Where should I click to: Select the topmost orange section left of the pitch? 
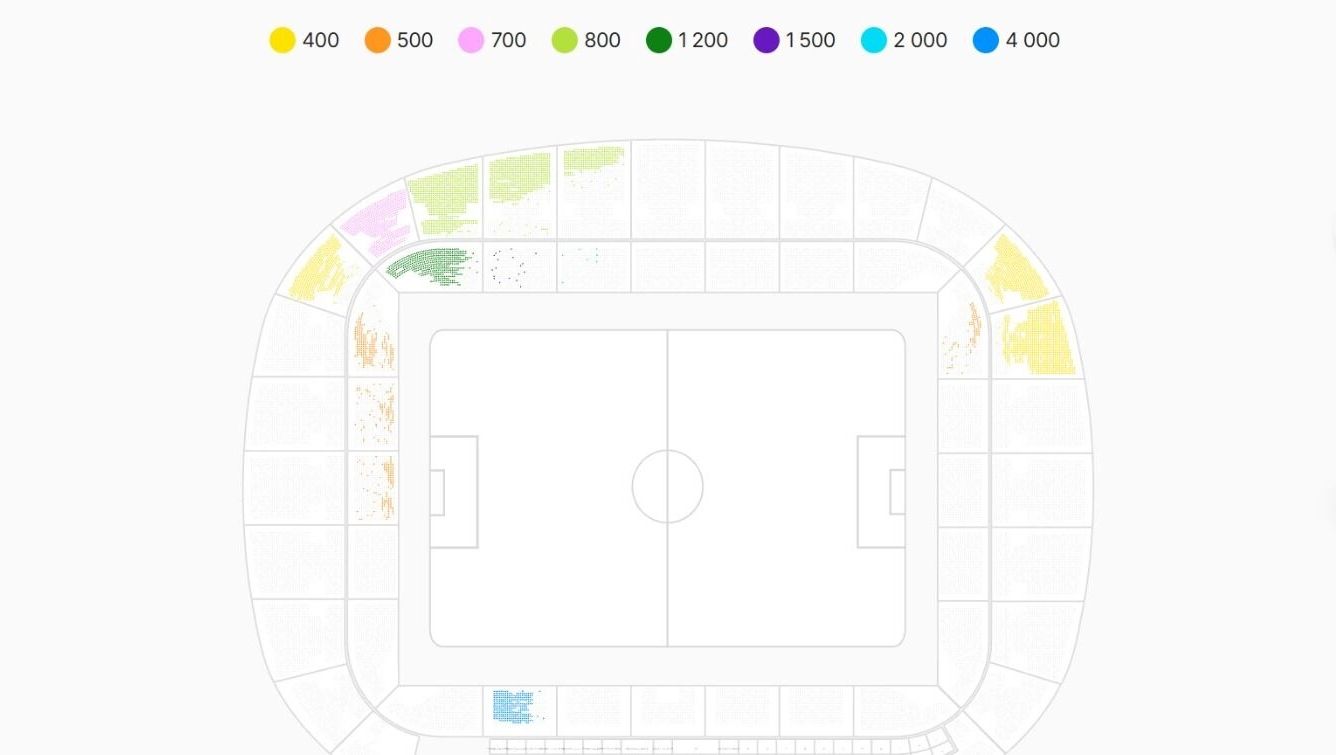coord(373,341)
